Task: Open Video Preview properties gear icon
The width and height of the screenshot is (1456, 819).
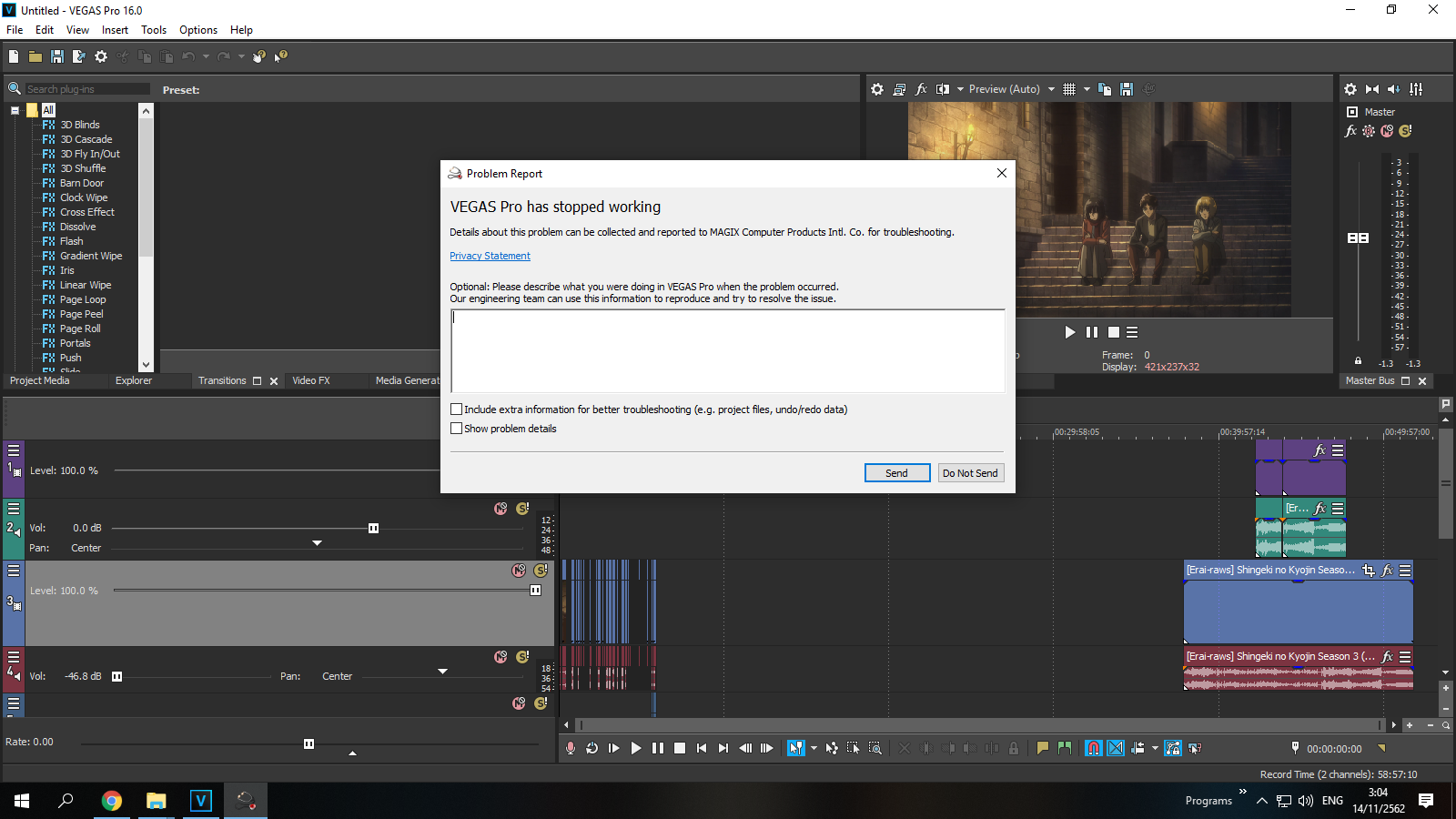Action: (877, 89)
